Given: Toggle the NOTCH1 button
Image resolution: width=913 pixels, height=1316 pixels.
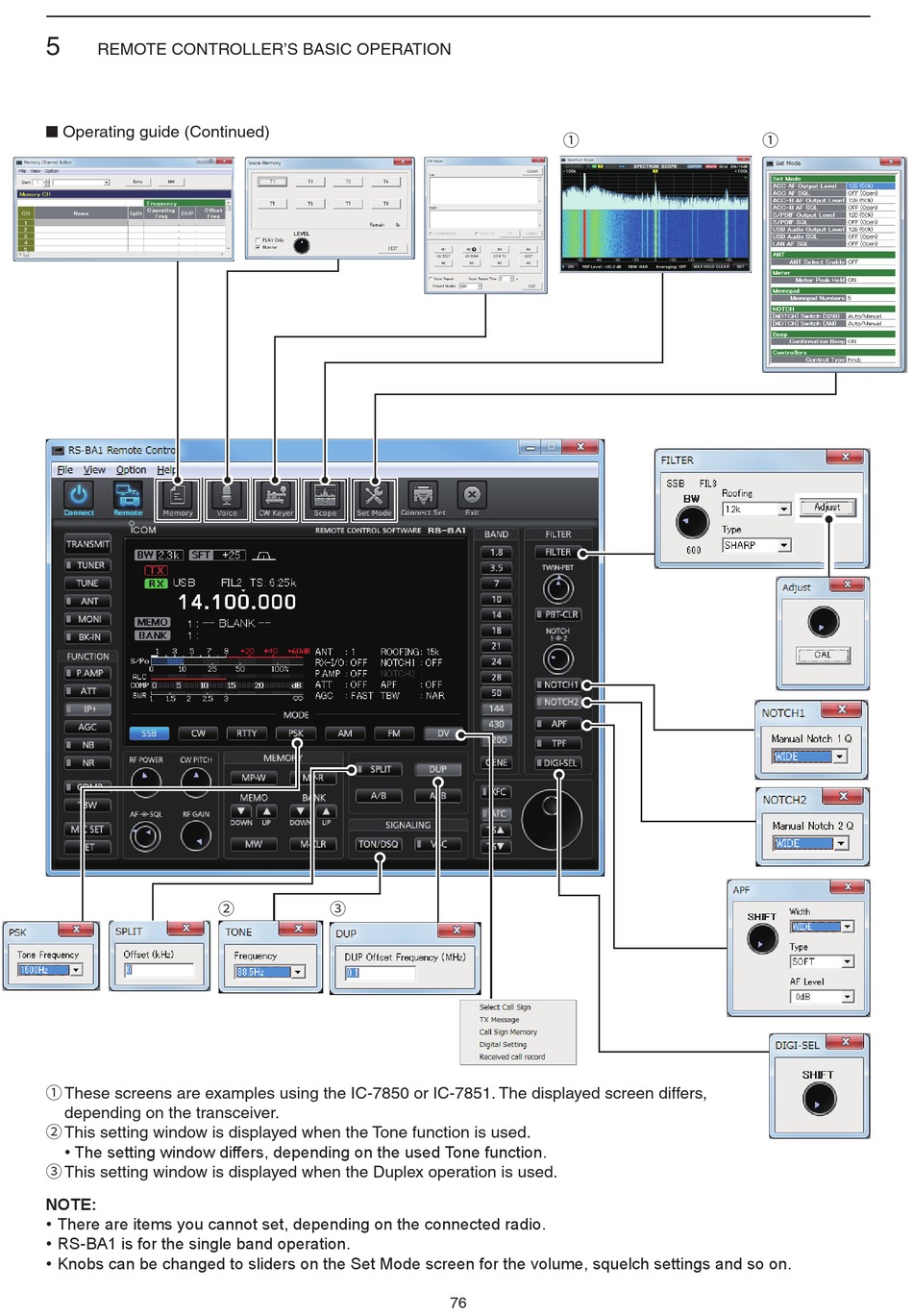Looking at the screenshot, I should [557, 684].
